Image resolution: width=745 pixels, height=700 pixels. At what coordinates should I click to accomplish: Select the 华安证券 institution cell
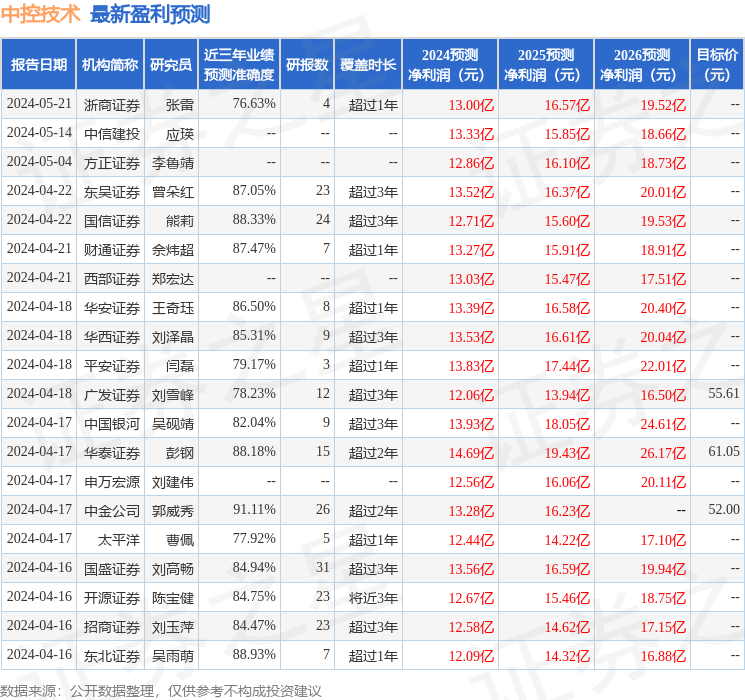[x=112, y=308]
